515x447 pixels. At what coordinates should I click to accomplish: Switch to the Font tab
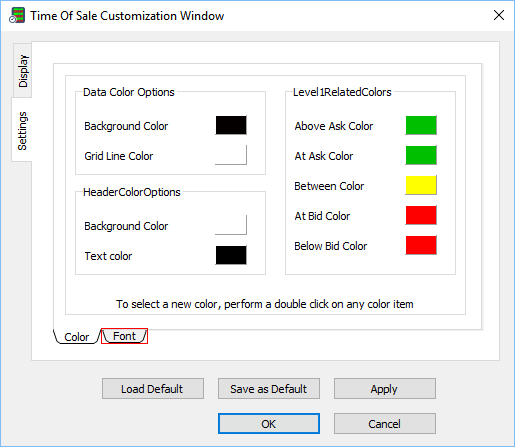(124, 336)
